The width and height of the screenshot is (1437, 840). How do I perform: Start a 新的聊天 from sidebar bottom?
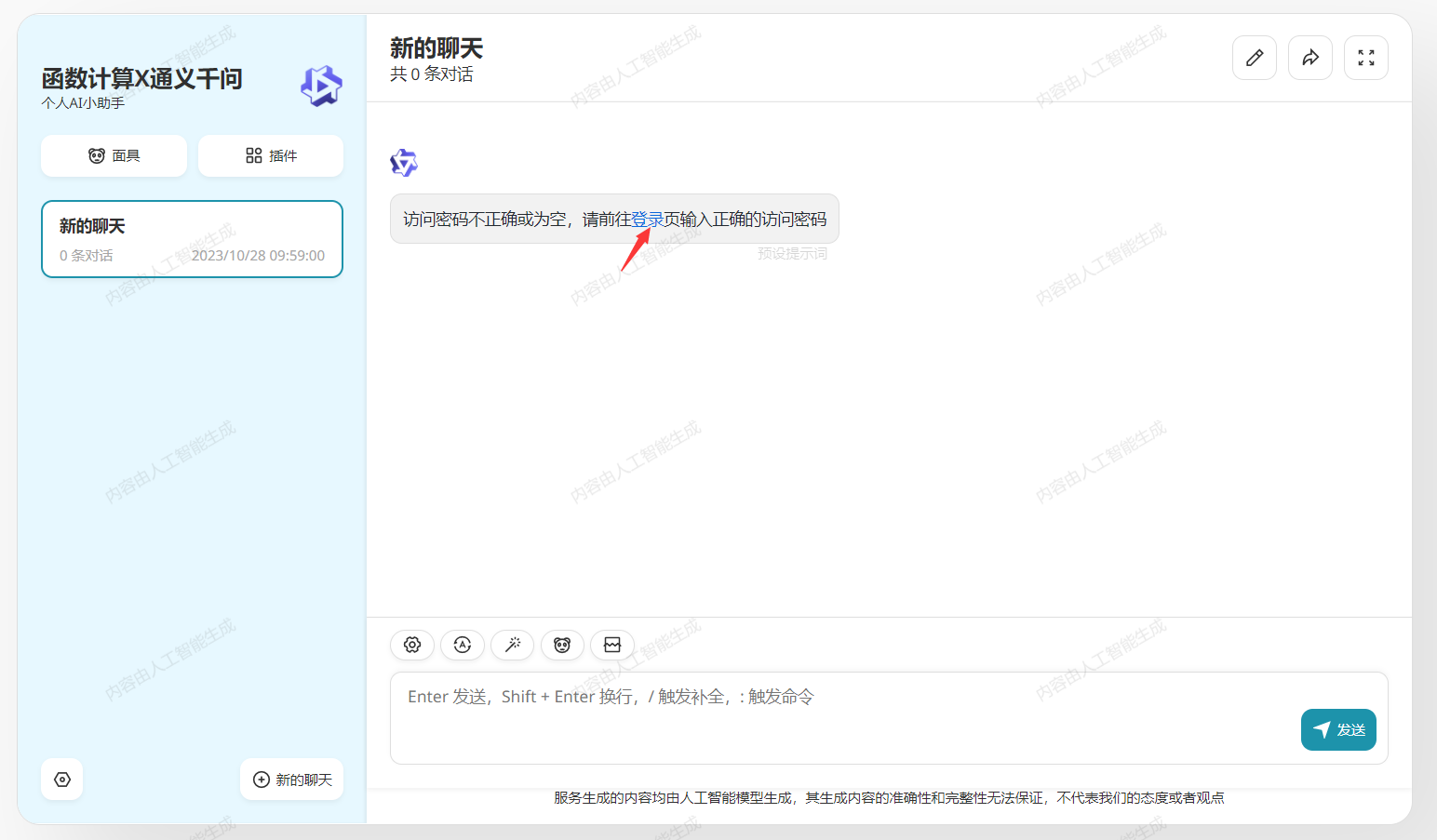[292, 780]
